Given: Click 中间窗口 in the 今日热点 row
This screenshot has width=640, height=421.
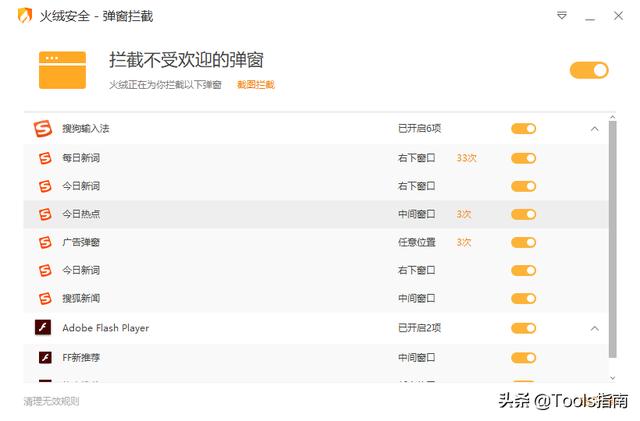Looking at the screenshot, I should 417,214.
